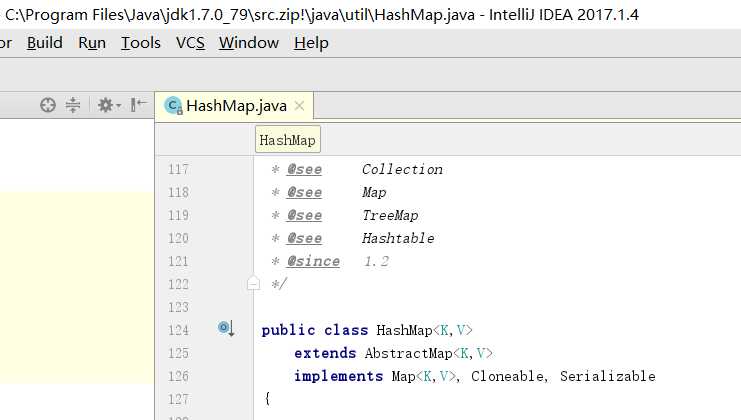Screen dimensions: 741x420
Task: Click the @see tag before Hashtable
Action: pos(304,238)
